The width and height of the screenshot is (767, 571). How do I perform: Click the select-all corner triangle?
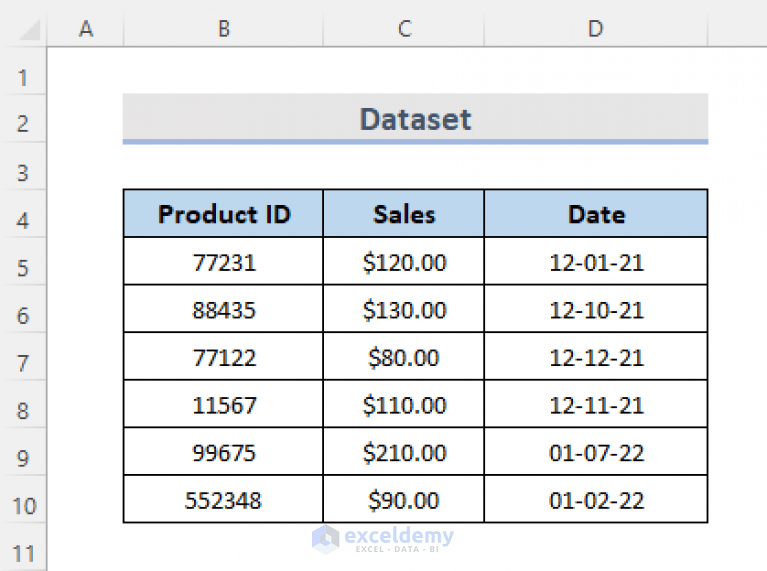point(29,30)
